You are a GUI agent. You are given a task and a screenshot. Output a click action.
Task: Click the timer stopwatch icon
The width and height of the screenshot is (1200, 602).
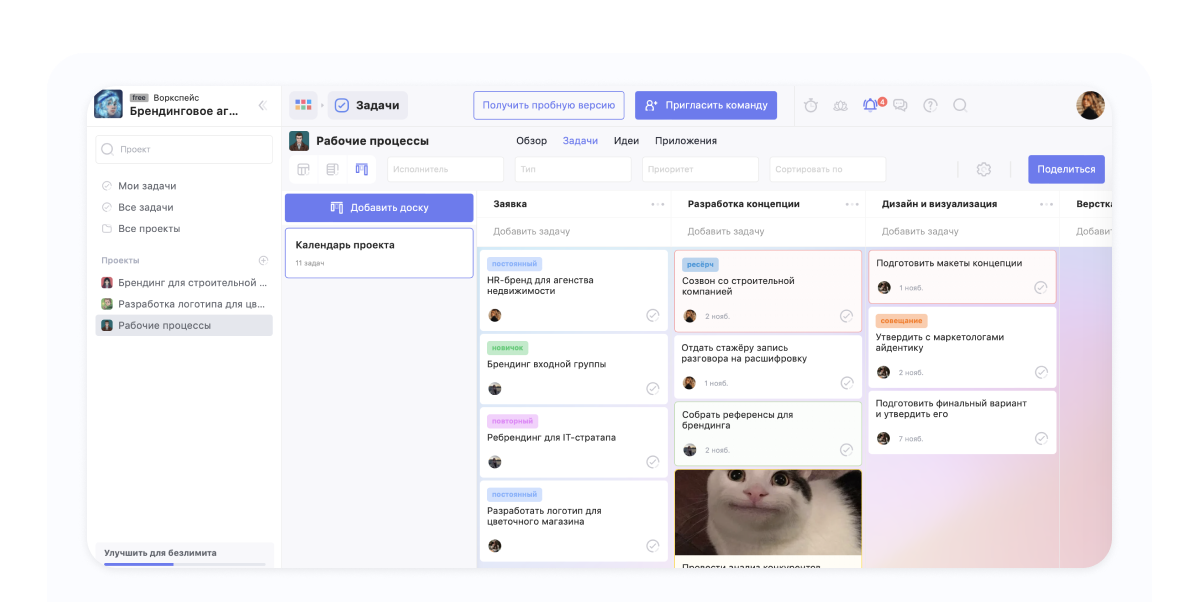[811, 105]
